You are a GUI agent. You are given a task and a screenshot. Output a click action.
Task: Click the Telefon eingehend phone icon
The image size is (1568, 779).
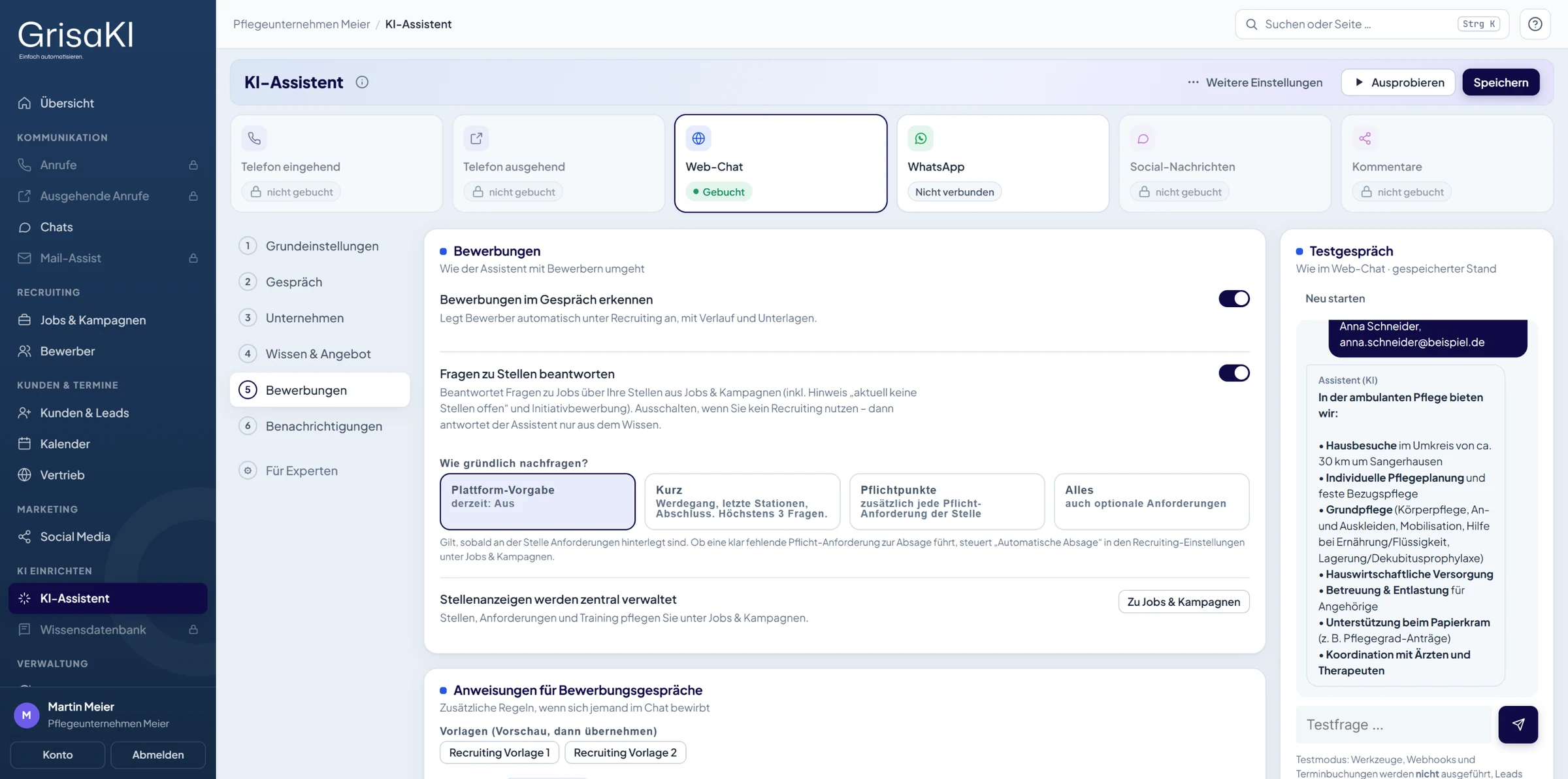pos(254,139)
